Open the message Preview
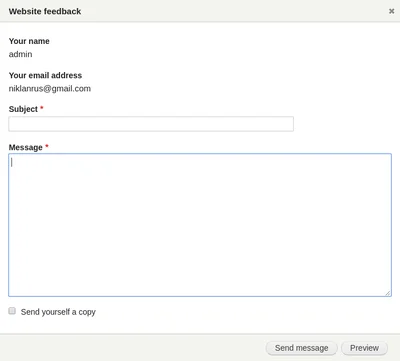 pos(364,348)
